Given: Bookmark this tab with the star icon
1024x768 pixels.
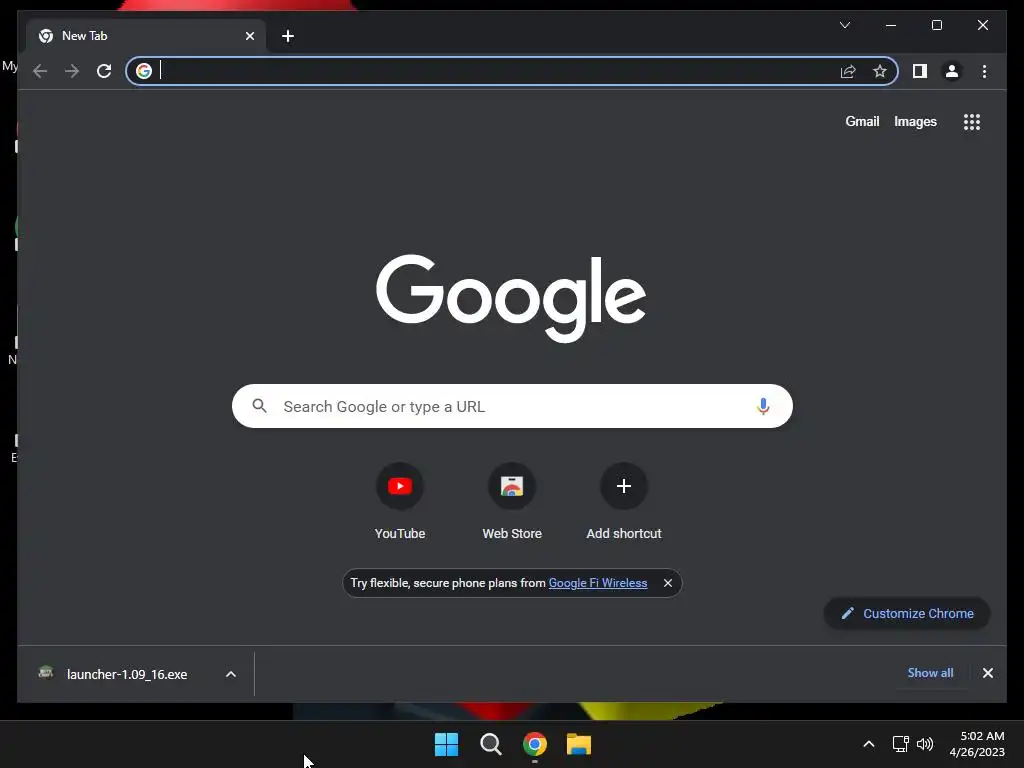Looking at the screenshot, I should (880, 71).
